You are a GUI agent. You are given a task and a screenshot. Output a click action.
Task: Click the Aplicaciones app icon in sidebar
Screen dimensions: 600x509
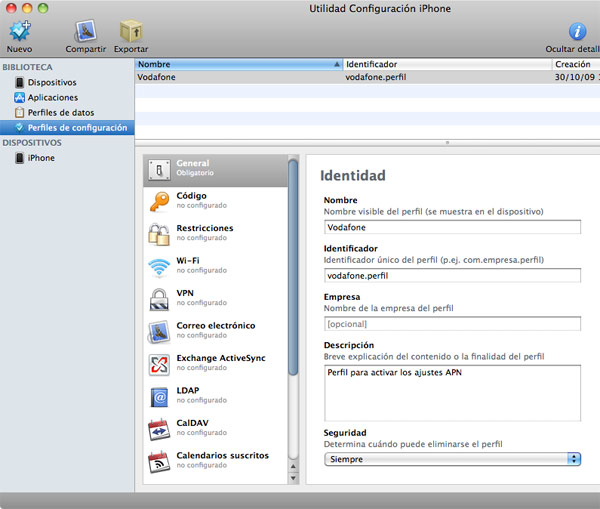coord(20,98)
